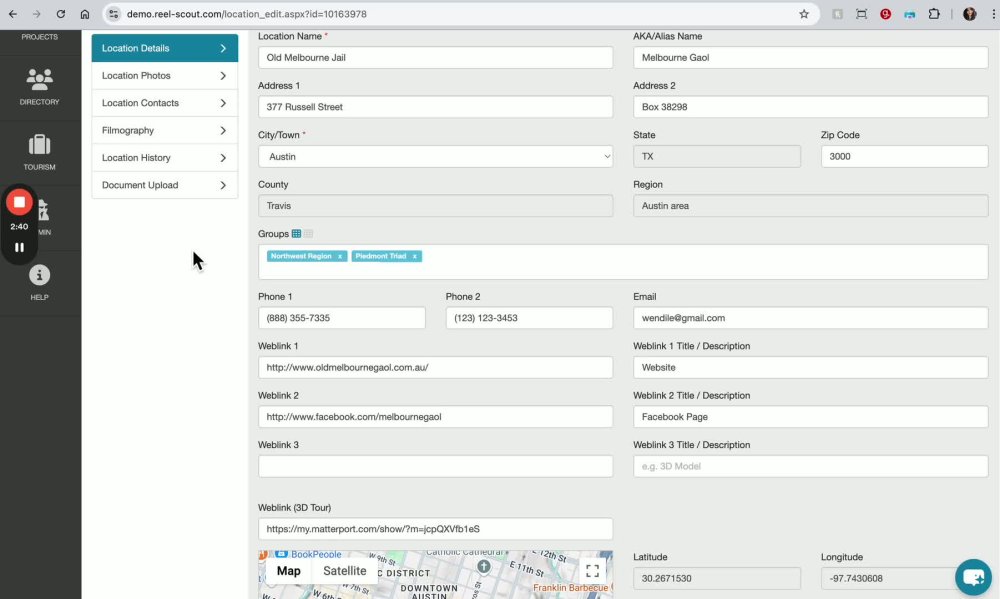Open the Location Photos section

coord(165,75)
